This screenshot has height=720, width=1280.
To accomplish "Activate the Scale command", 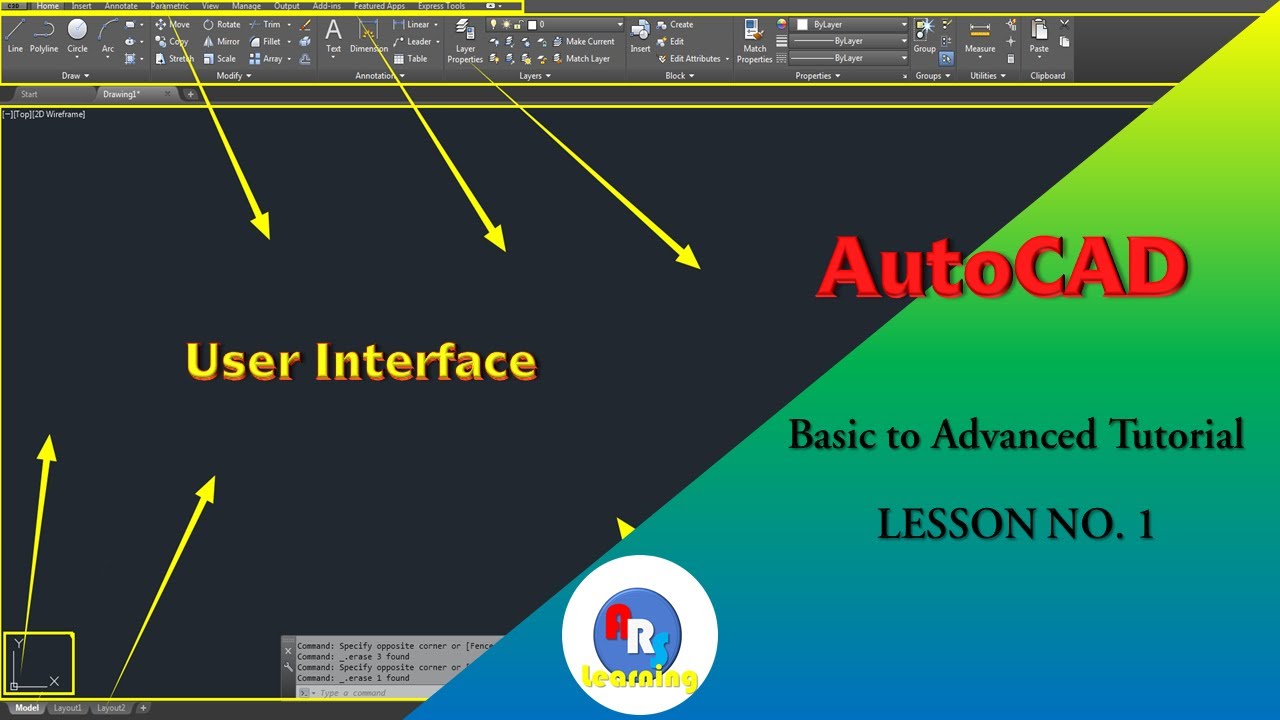I will point(219,59).
